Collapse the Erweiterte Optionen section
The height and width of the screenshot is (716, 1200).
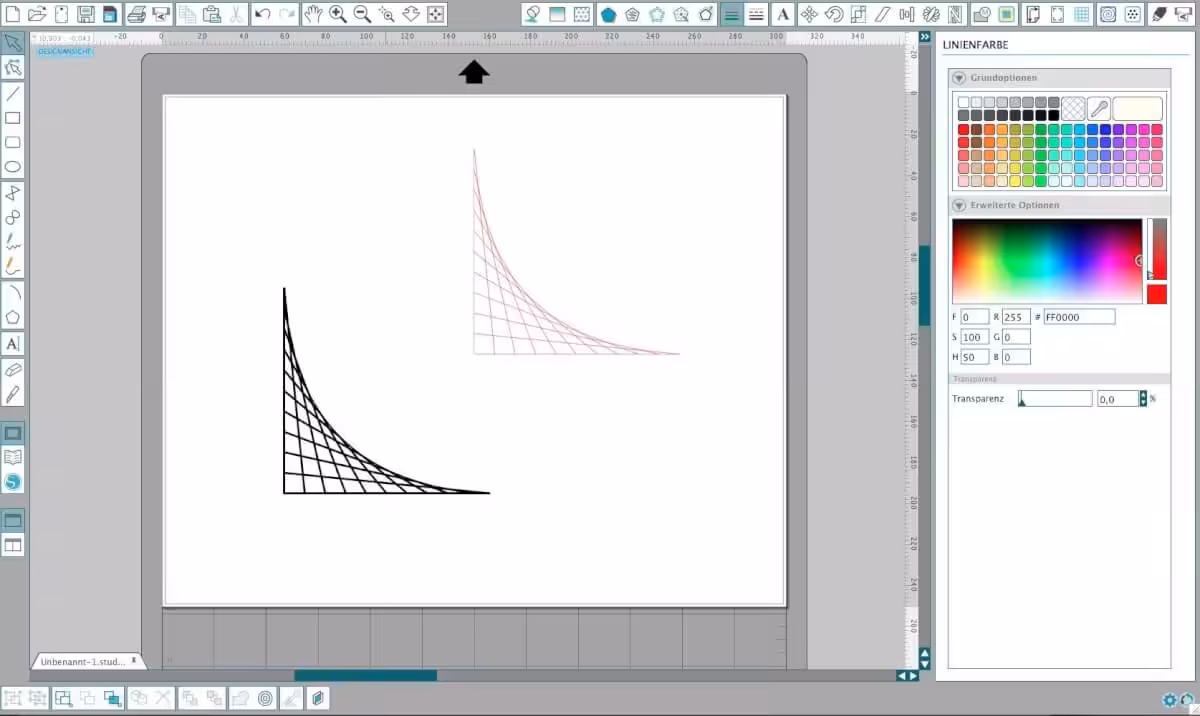point(958,205)
